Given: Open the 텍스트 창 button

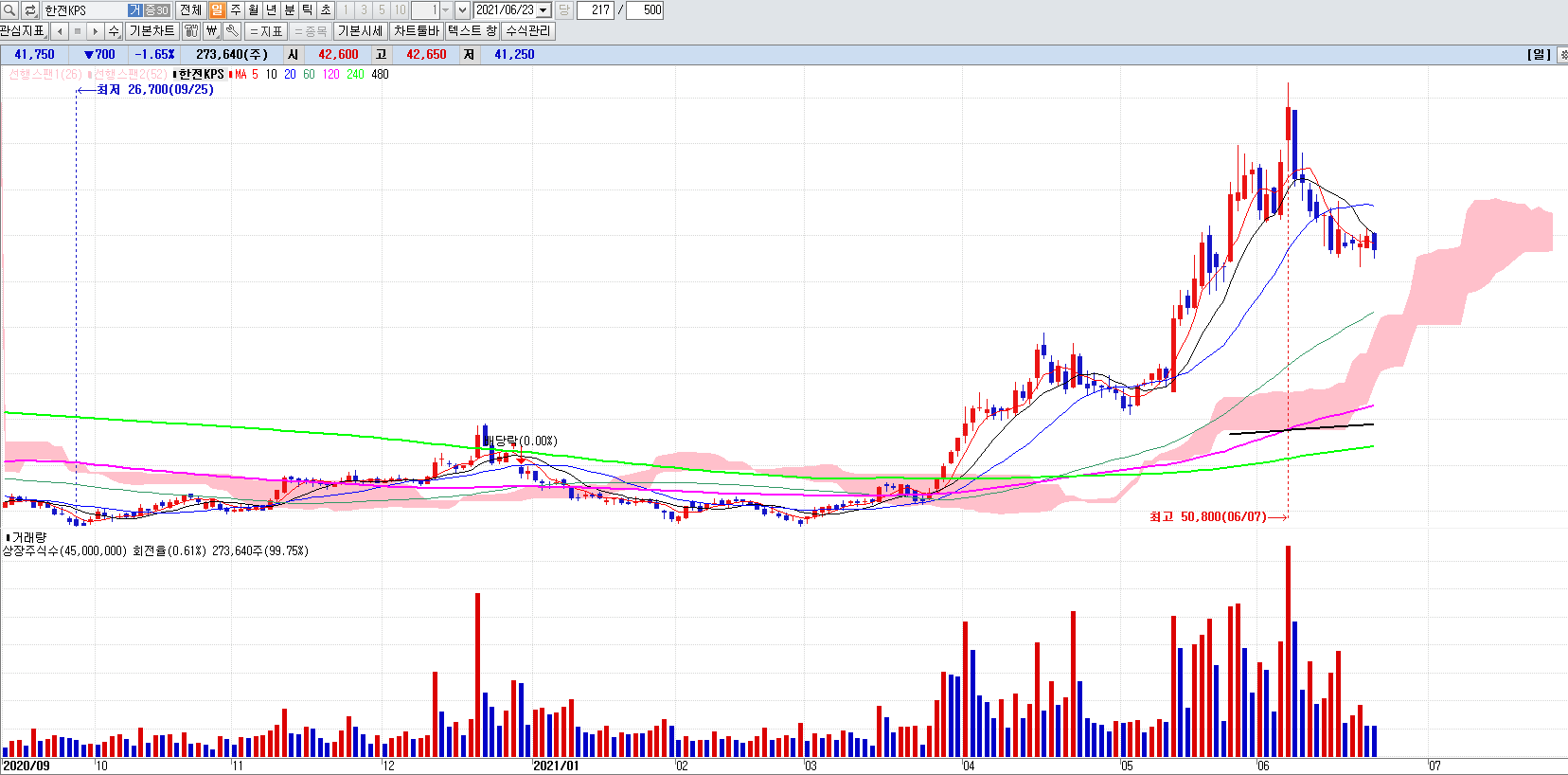Looking at the screenshot, I should (x=472, y=31).
